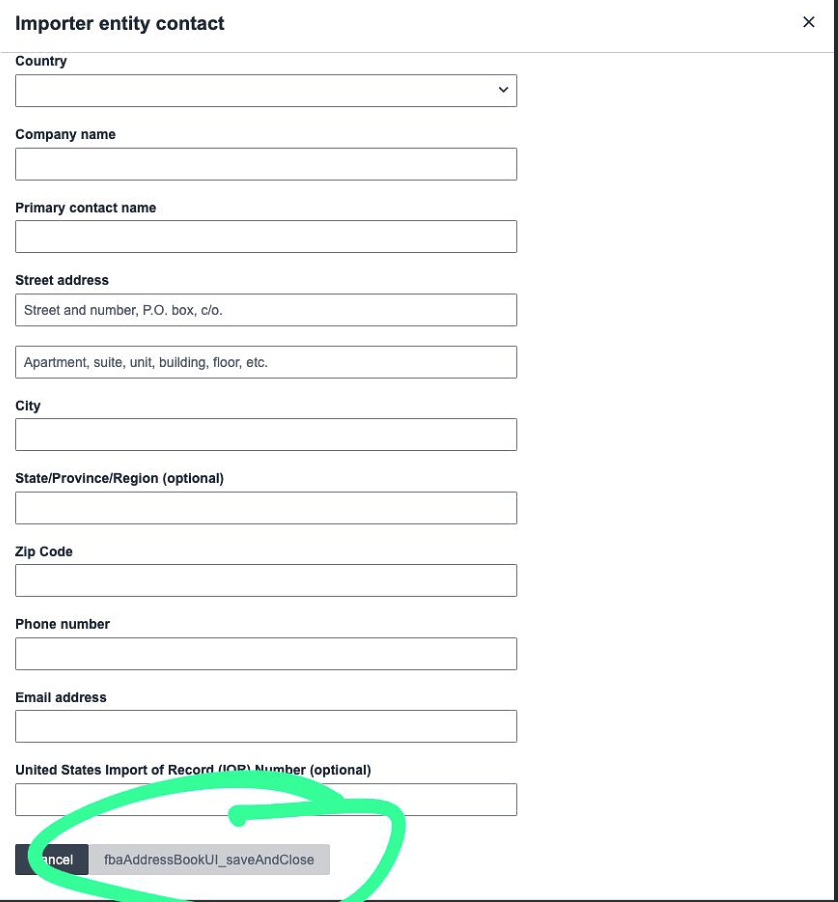Viewport: 838px width, 902px height.
Task: Click the Phone number label
Action: click(63, 624)
